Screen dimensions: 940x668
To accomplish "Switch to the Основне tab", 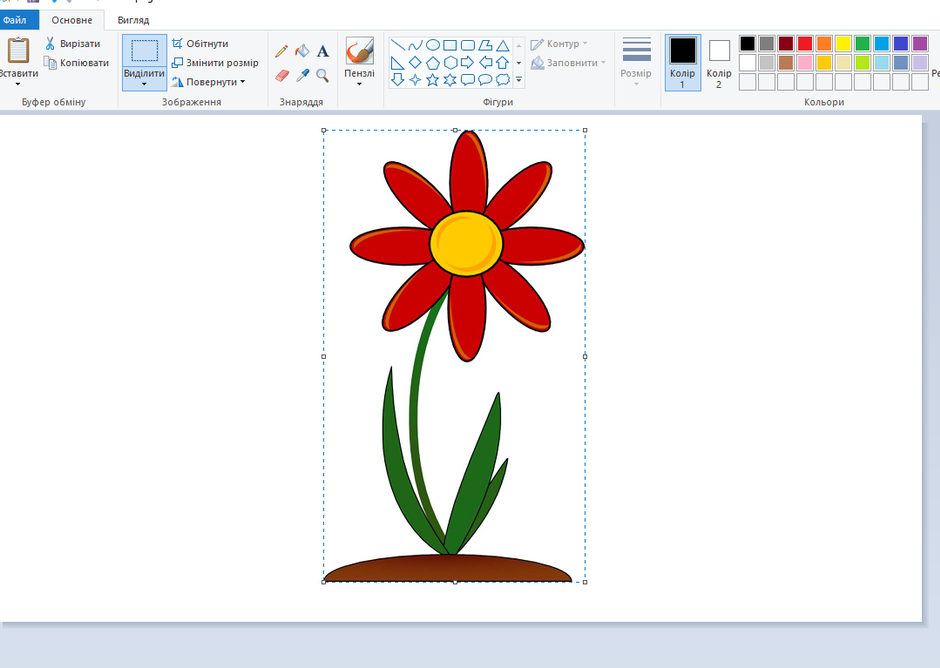I will 72,20.
